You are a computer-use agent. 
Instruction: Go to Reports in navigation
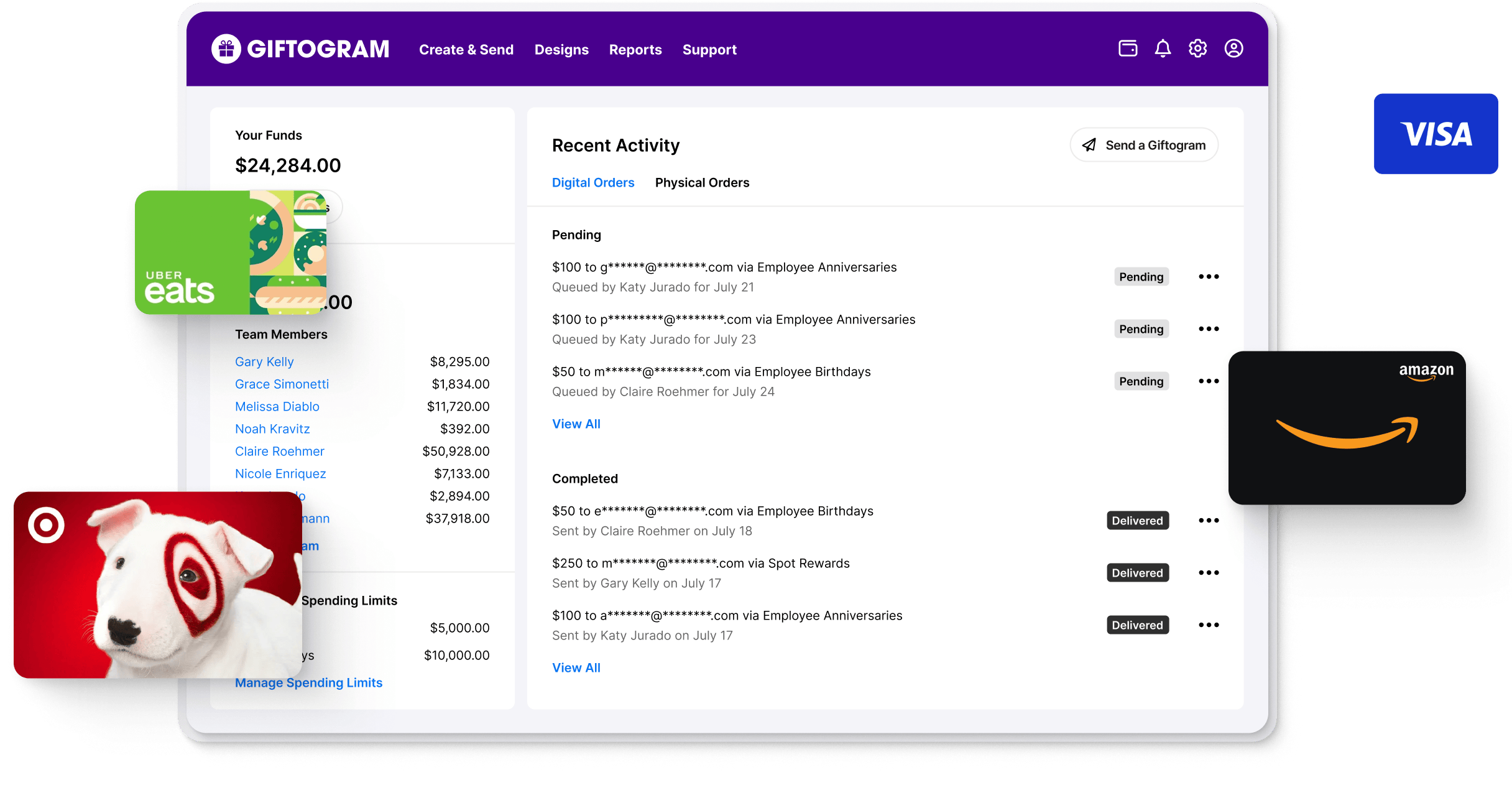click(x=635, y=50)
